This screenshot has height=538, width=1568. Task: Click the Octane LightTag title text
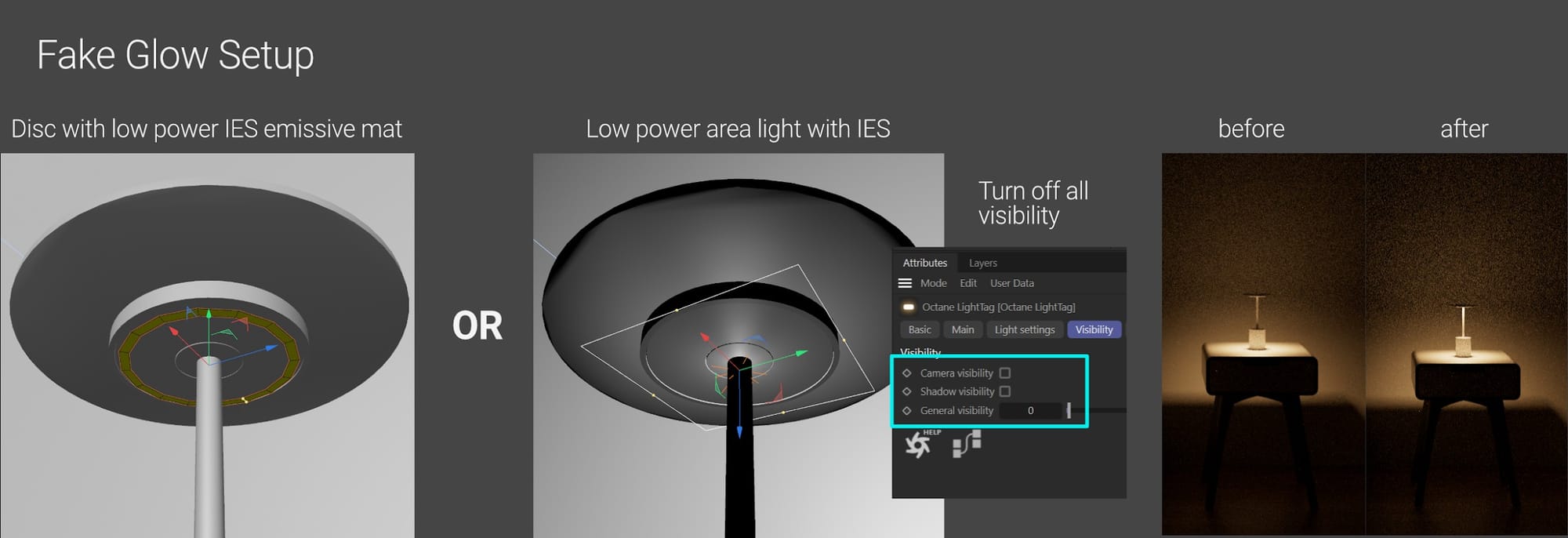click(998, 307)
